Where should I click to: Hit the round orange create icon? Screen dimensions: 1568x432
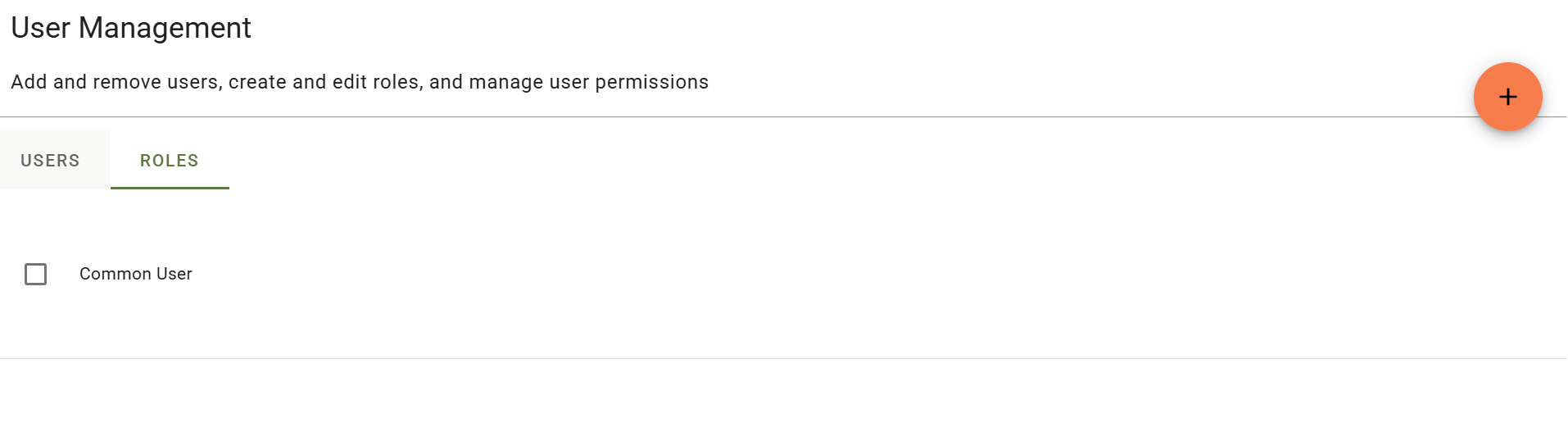tap(1507, 97)
